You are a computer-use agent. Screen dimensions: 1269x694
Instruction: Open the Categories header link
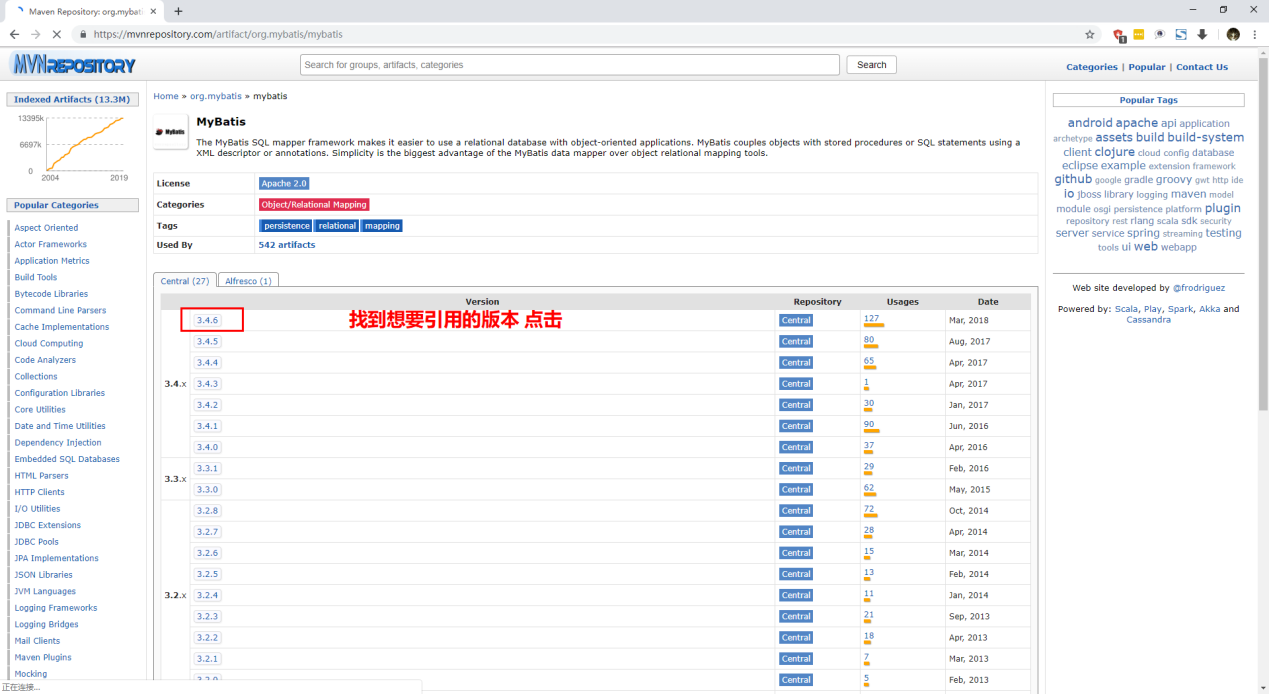coord(1092,67)
